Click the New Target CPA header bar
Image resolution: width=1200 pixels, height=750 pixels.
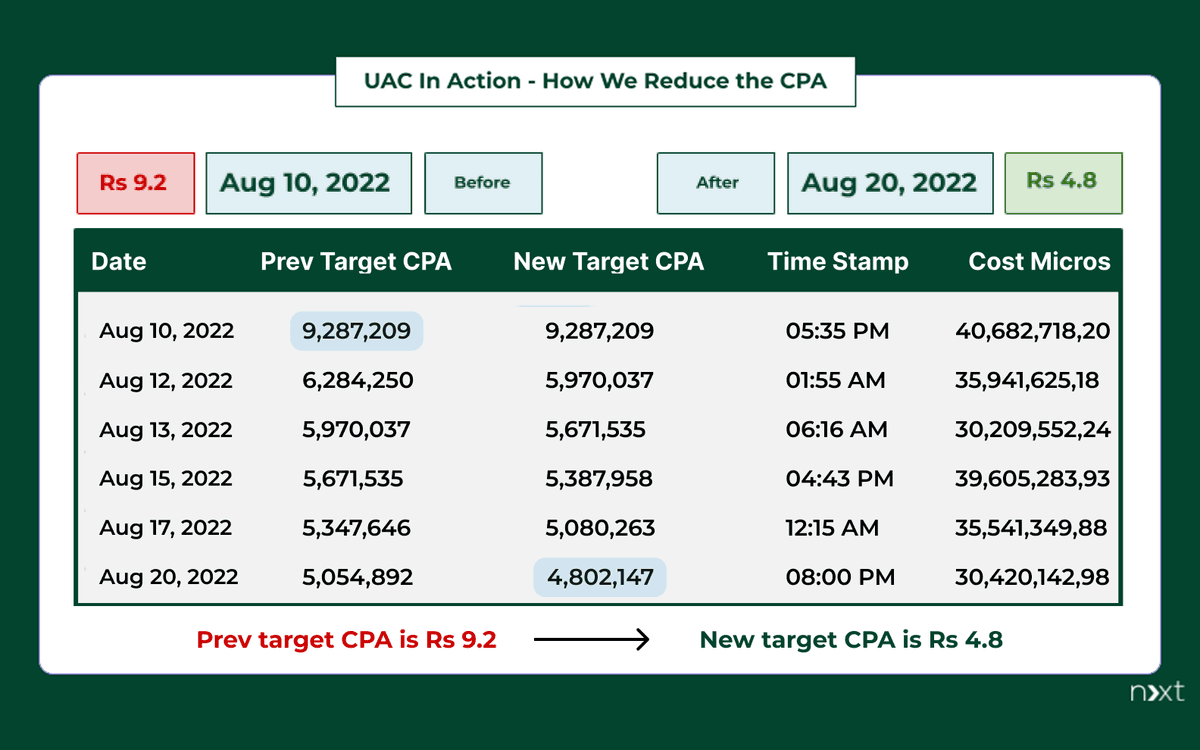pyautogui.click(x=609, y=261)
